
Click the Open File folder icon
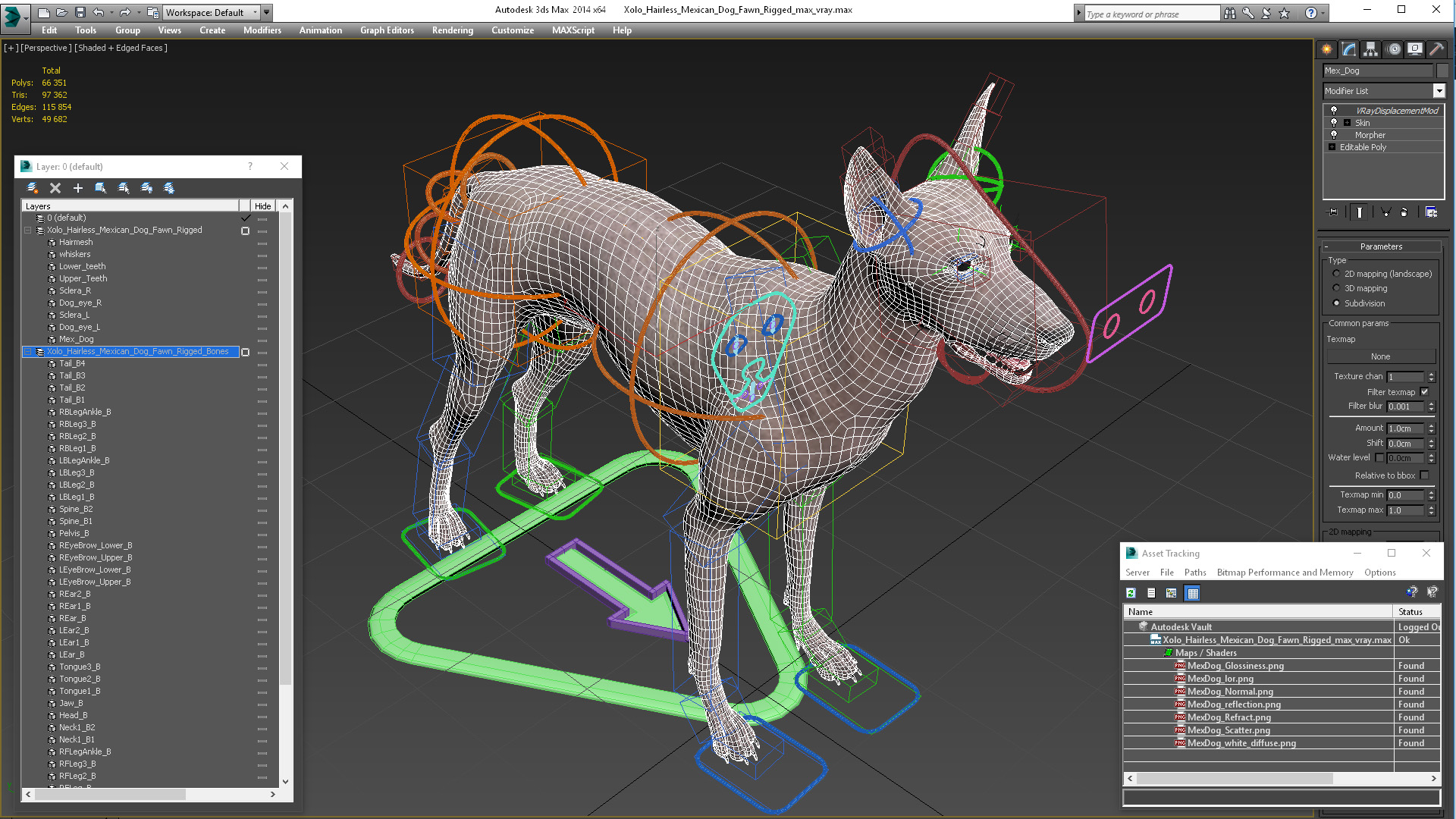pyautogui.click(x=61, y=12)
